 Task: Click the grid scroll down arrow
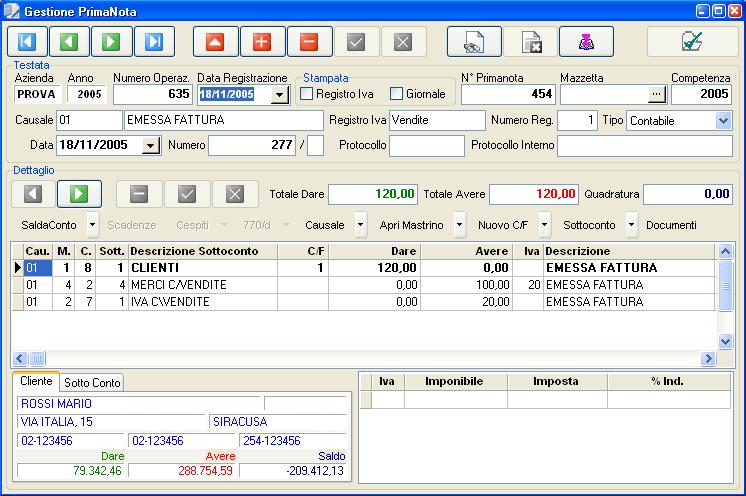725,341
